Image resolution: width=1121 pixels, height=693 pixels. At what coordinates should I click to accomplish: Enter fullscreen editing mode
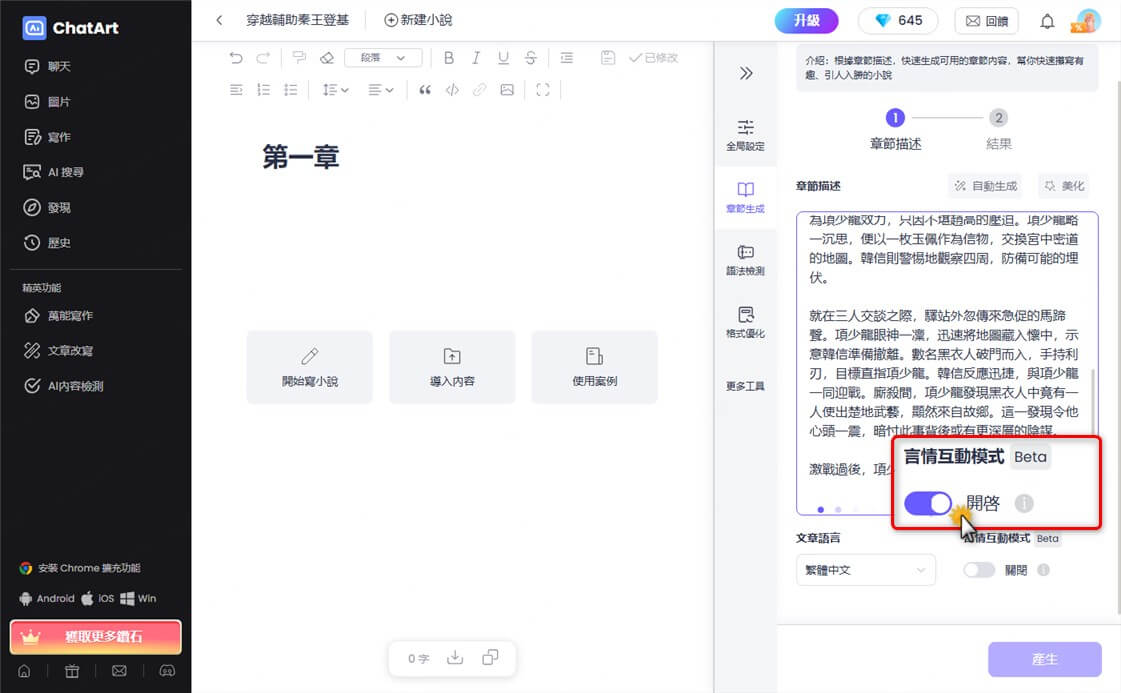543,90
